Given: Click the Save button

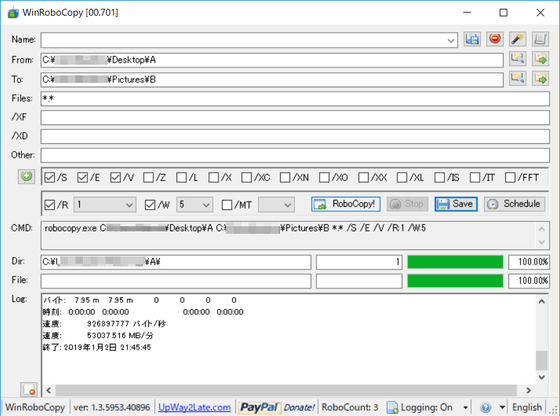Looking at the screenshot, I should click(x=456, y=204).
